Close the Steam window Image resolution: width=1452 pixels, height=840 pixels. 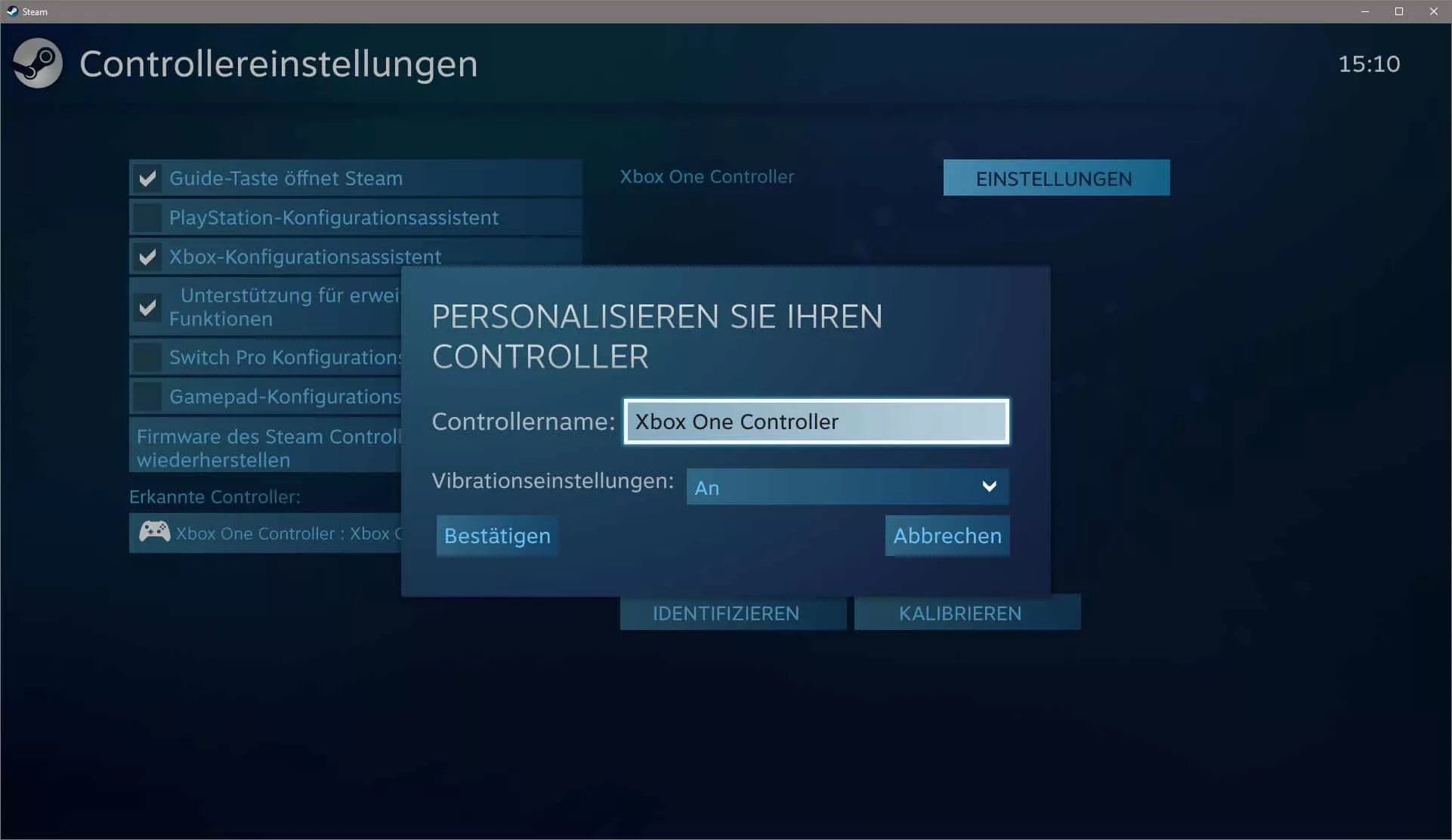click(x=1433, y=11)
